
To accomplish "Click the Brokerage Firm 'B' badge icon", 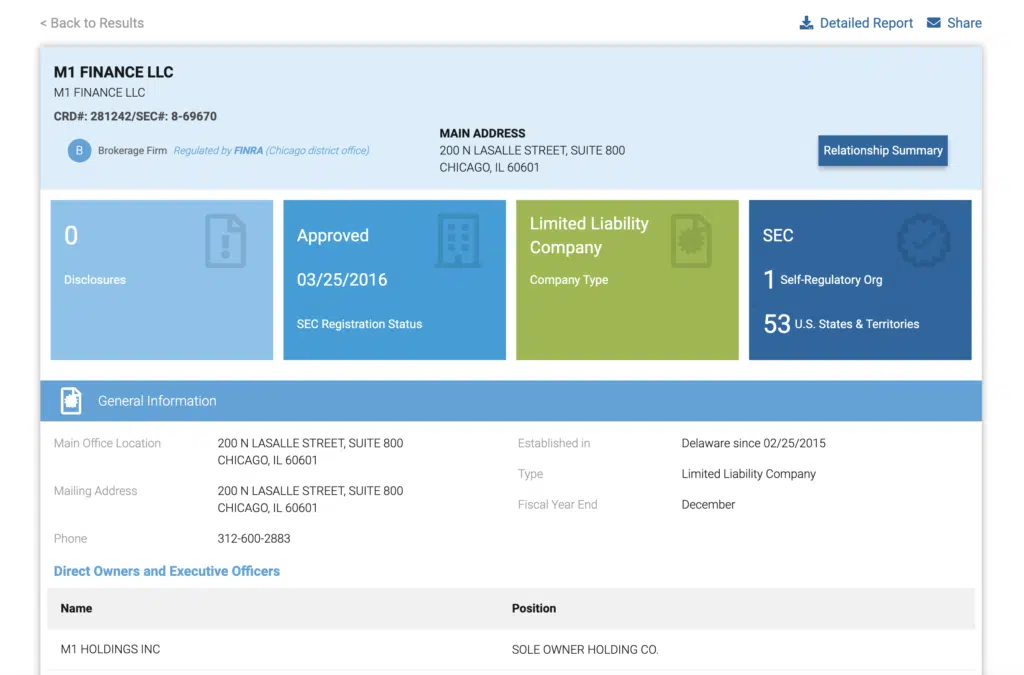I will tap(79, 151).
